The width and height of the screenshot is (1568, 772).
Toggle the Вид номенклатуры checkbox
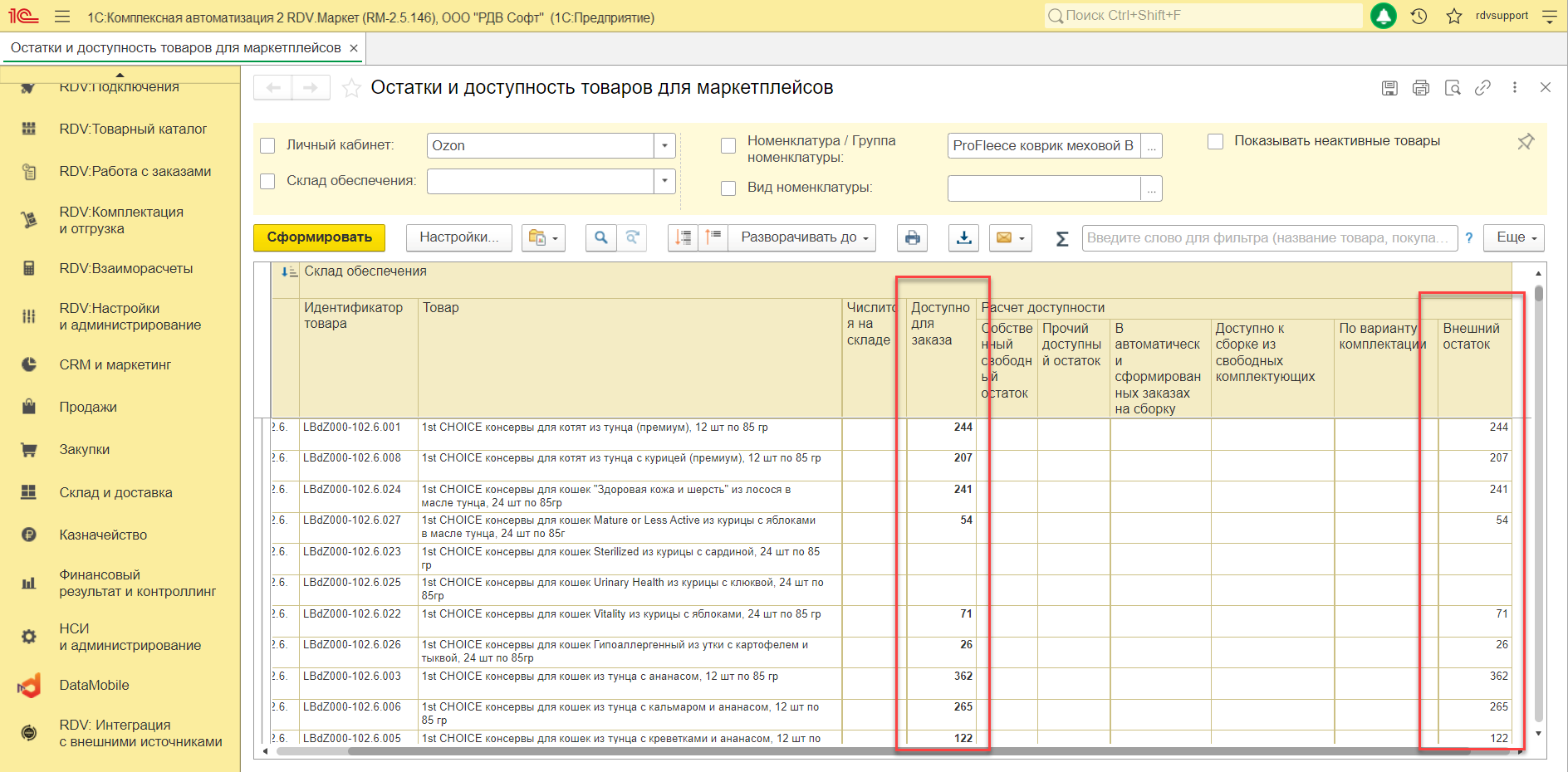[728, 188]
